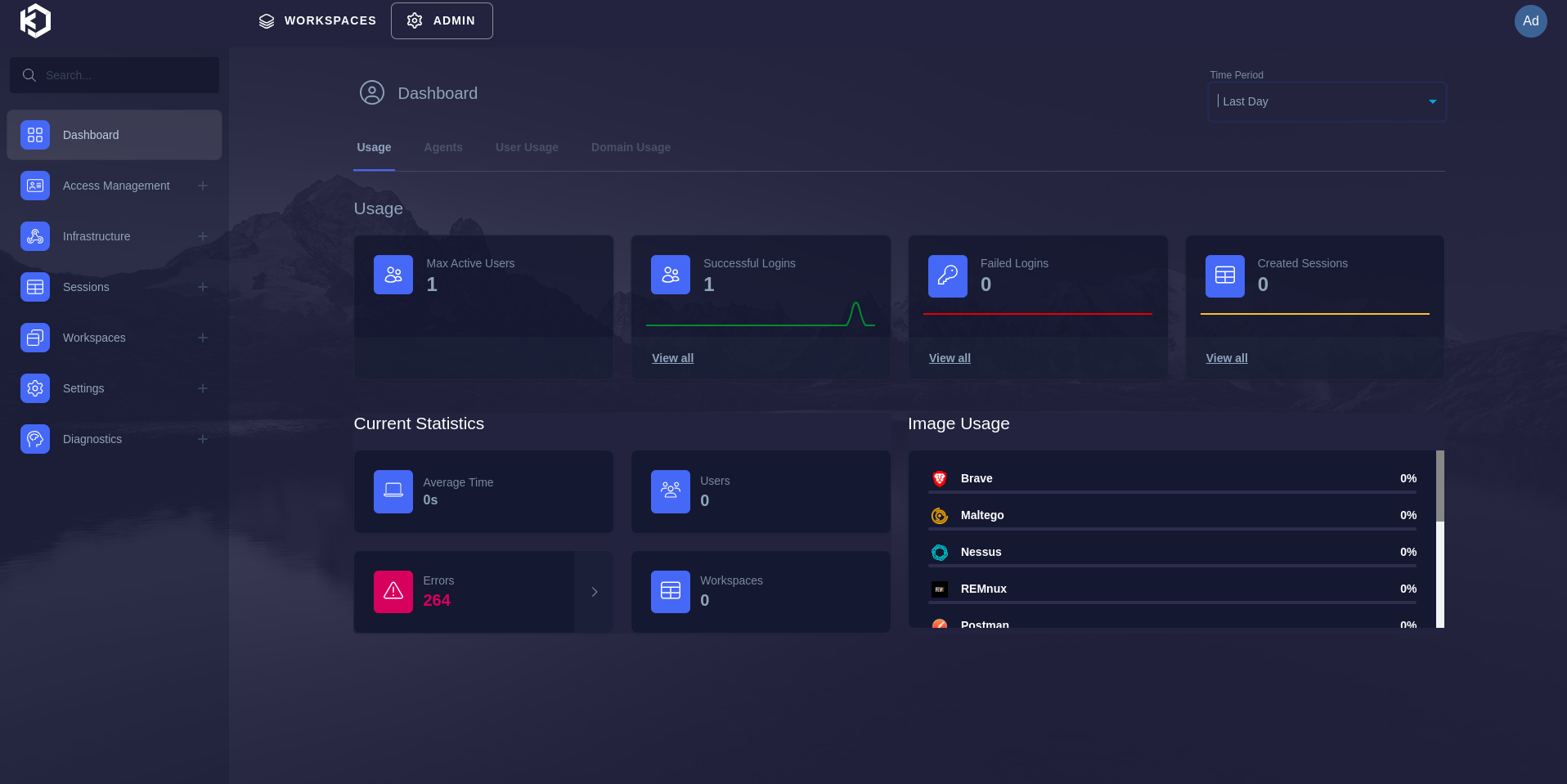This screenshot has height=784, width=1567.
Task: Expand Access Management with plus sign
Action: pos(203,186)
